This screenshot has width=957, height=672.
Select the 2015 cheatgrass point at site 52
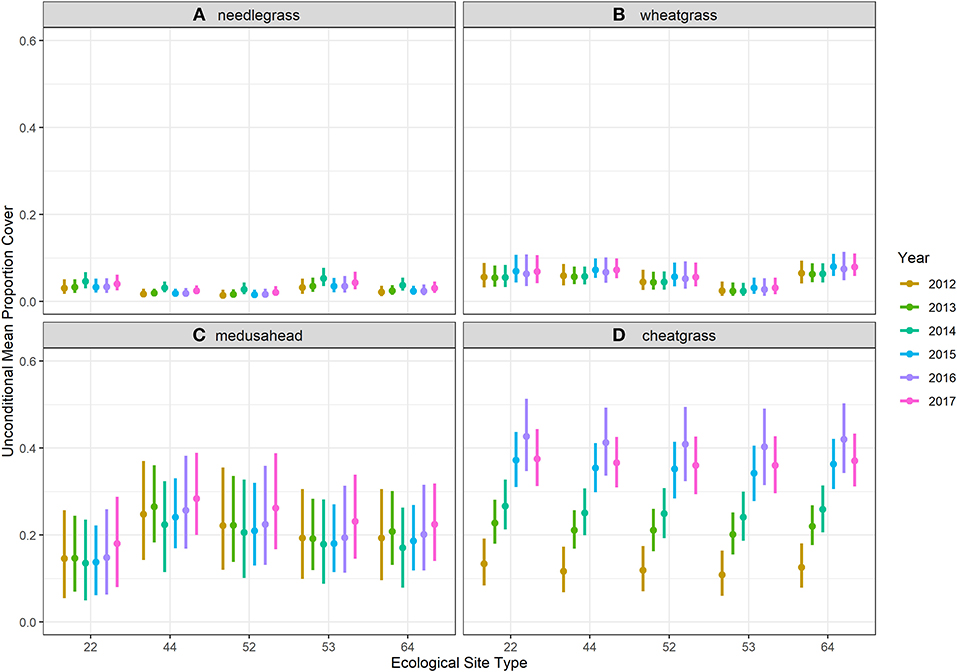click(674, 469)
